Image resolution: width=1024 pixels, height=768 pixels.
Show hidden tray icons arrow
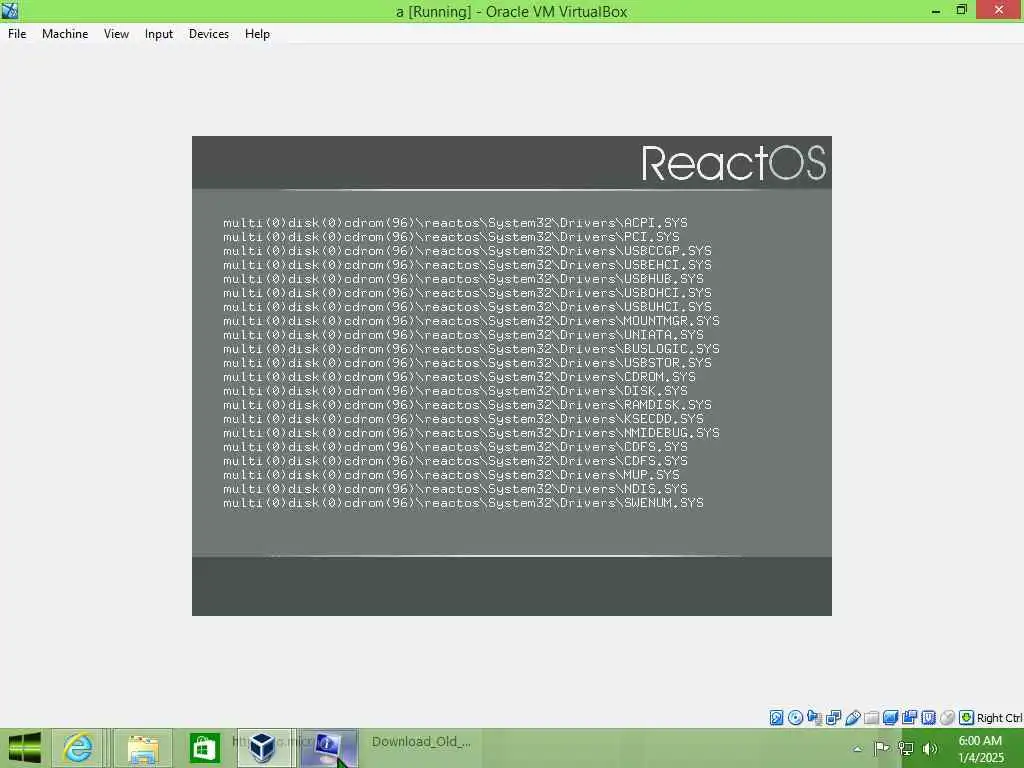point(857,749)
